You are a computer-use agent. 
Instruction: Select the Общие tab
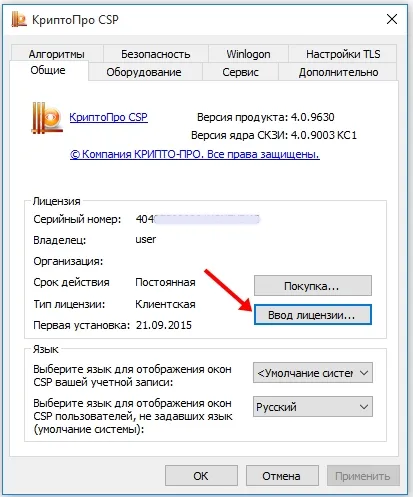point(48,70)
